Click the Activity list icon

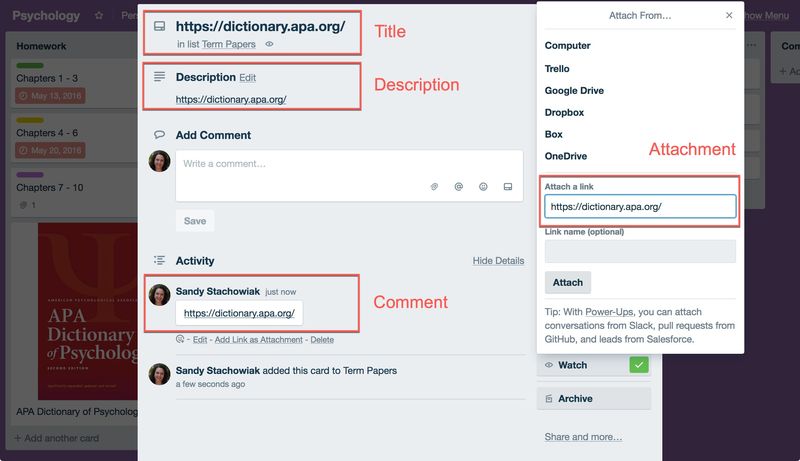(x=159, y=260)
